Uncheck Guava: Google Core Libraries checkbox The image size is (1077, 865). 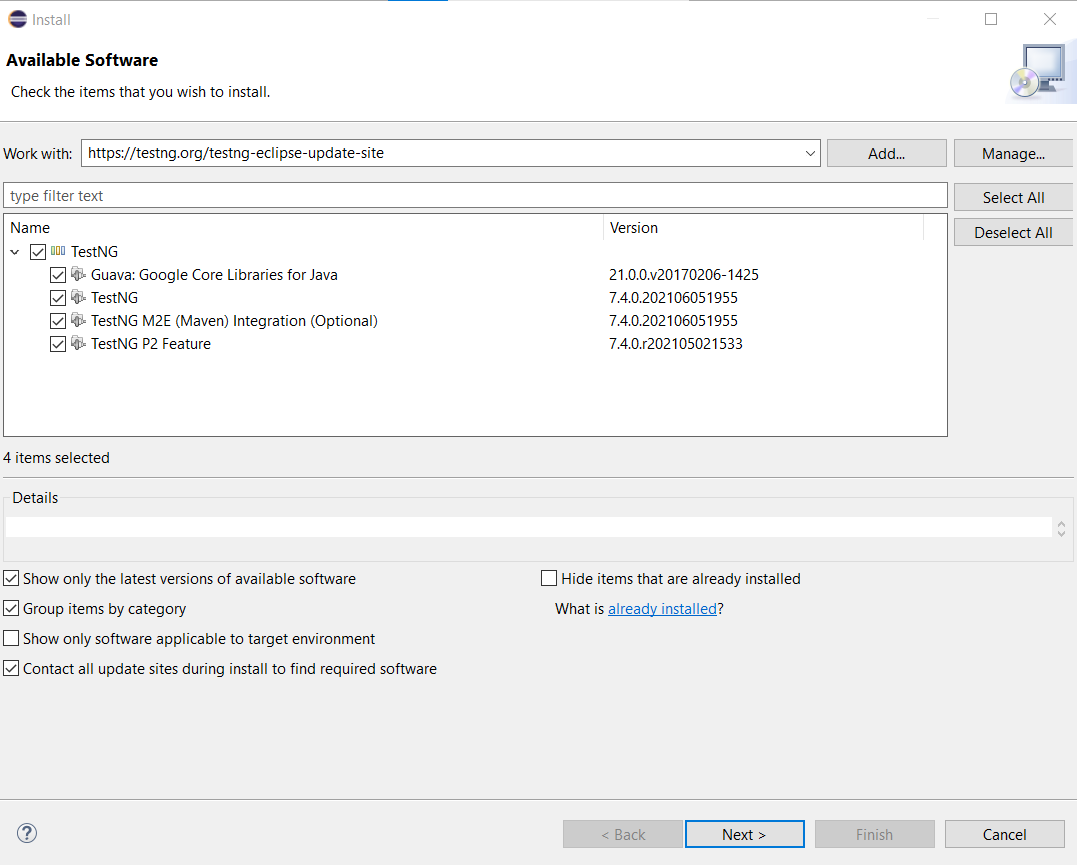click(58, 274)
